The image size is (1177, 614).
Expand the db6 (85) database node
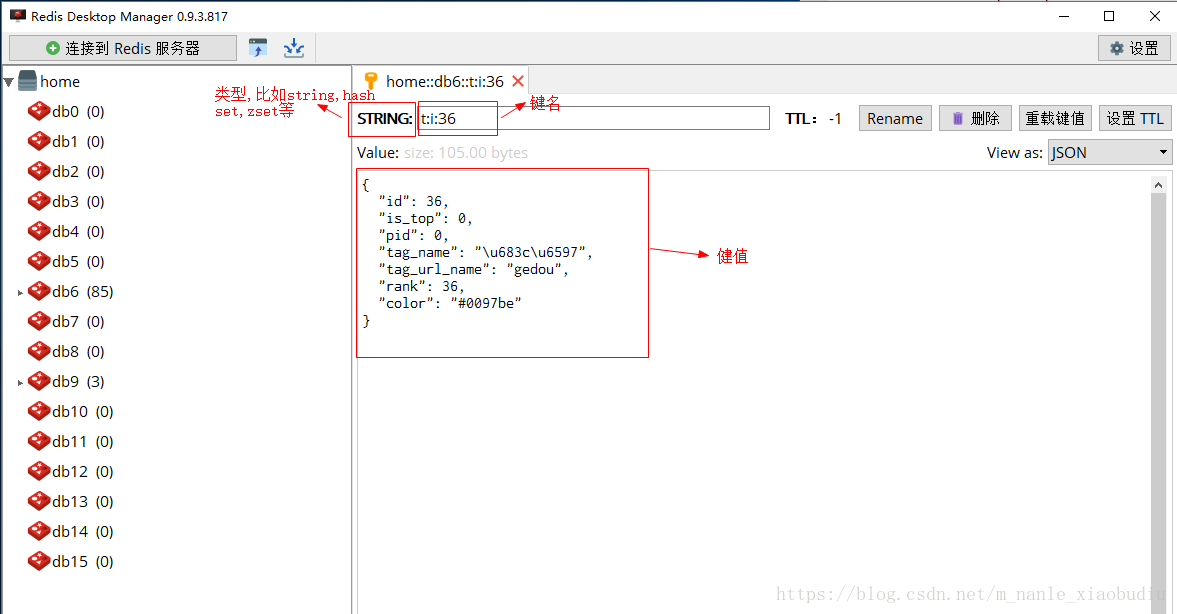pyautogui.click(x=20, y=293)
